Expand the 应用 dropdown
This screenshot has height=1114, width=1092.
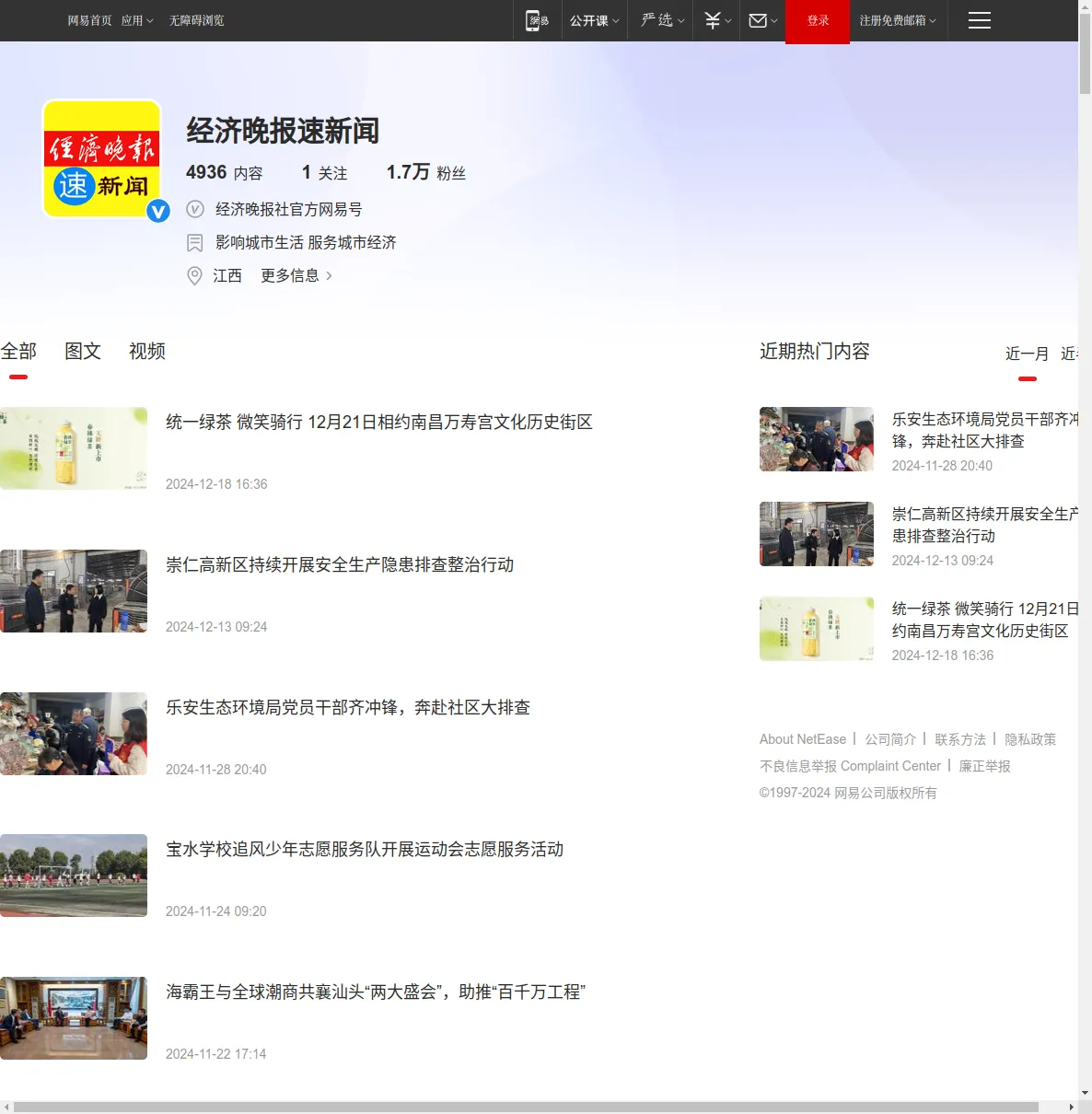137,20
